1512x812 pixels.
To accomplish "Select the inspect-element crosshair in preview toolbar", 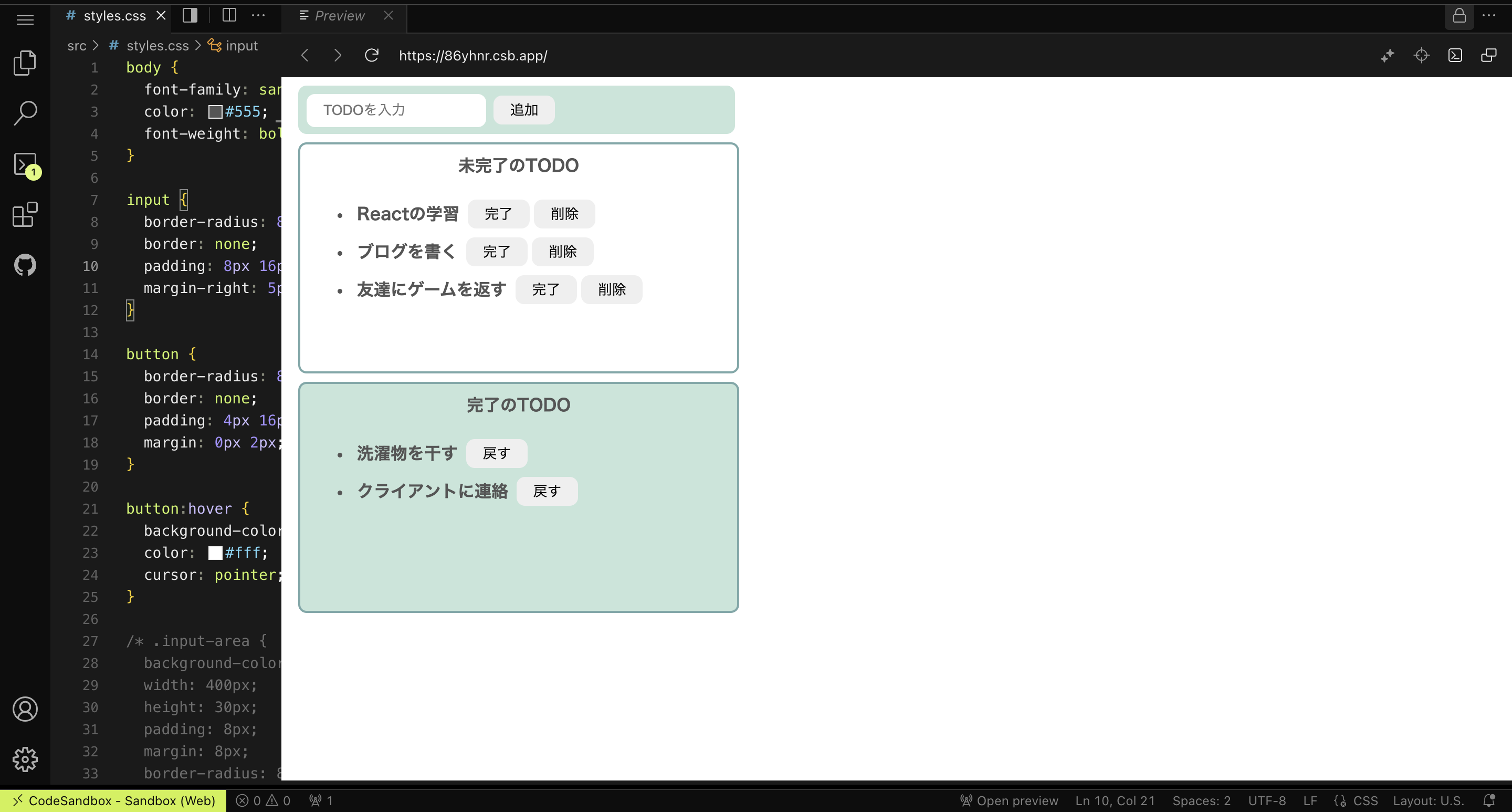I will pyautogui.click(x=1421, y=55).
